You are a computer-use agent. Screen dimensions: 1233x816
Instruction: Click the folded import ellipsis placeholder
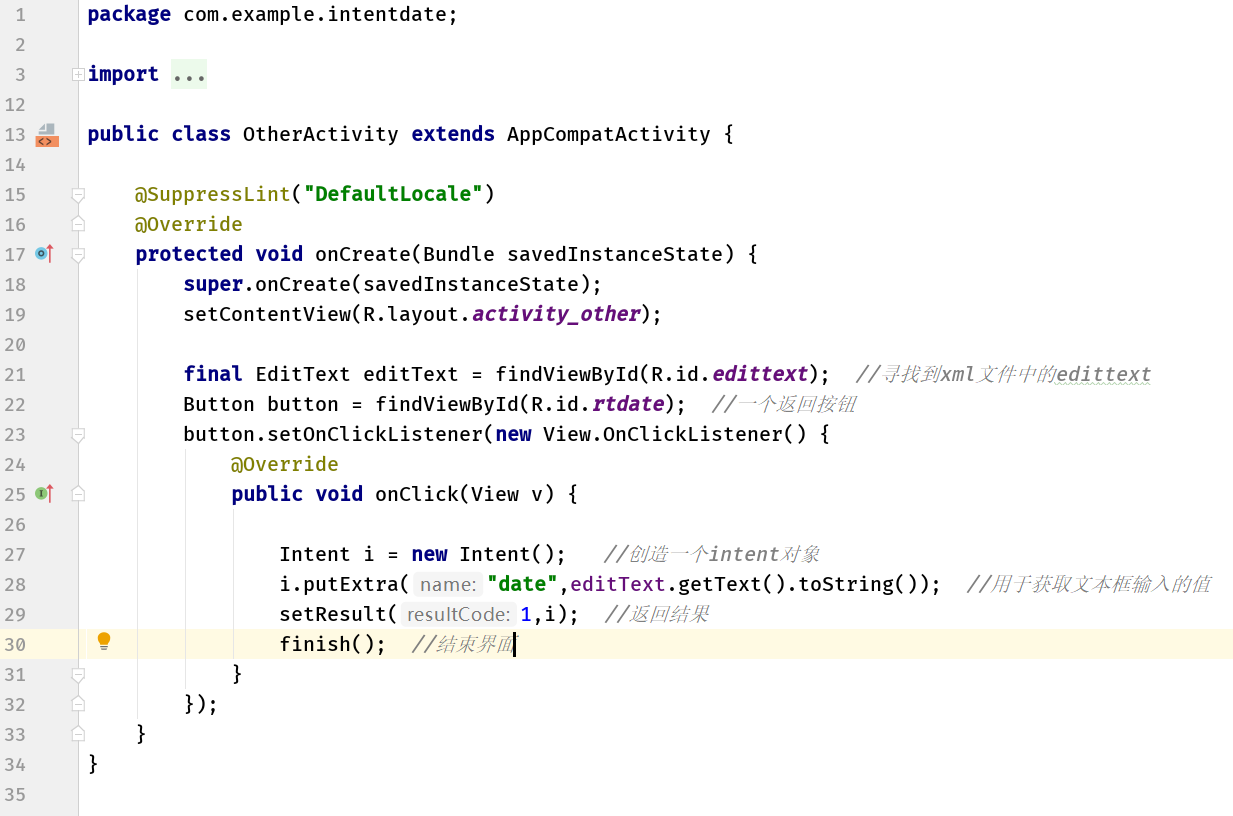point(189,74)
